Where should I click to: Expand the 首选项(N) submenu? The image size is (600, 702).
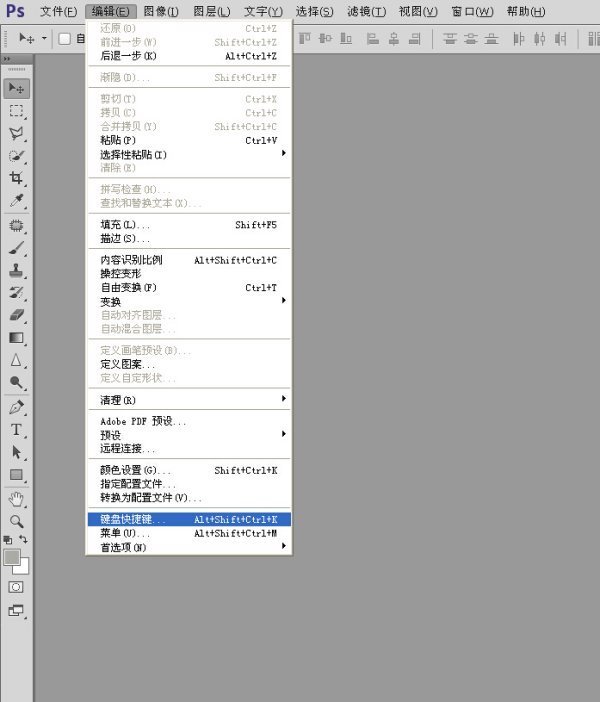click(x=189, y=547)
